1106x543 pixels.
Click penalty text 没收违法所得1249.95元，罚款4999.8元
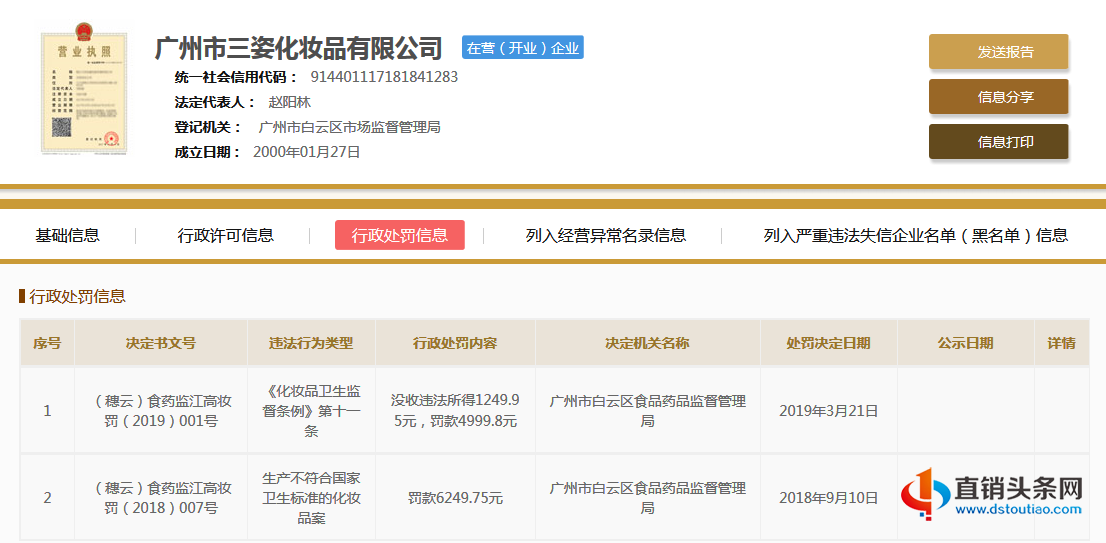[x=455, y=411]
